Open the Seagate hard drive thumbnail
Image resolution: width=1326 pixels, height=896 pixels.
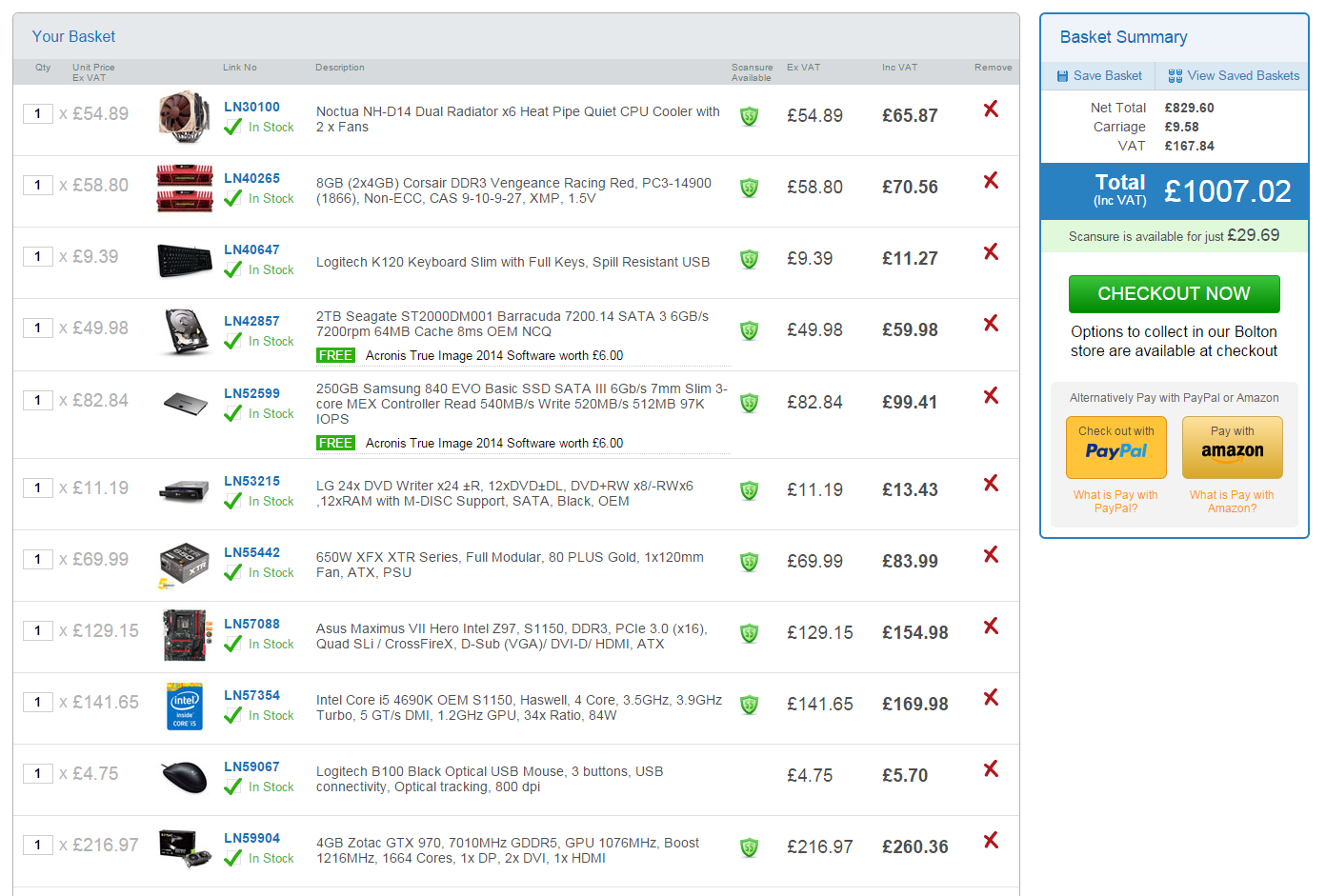pos(187,331)
